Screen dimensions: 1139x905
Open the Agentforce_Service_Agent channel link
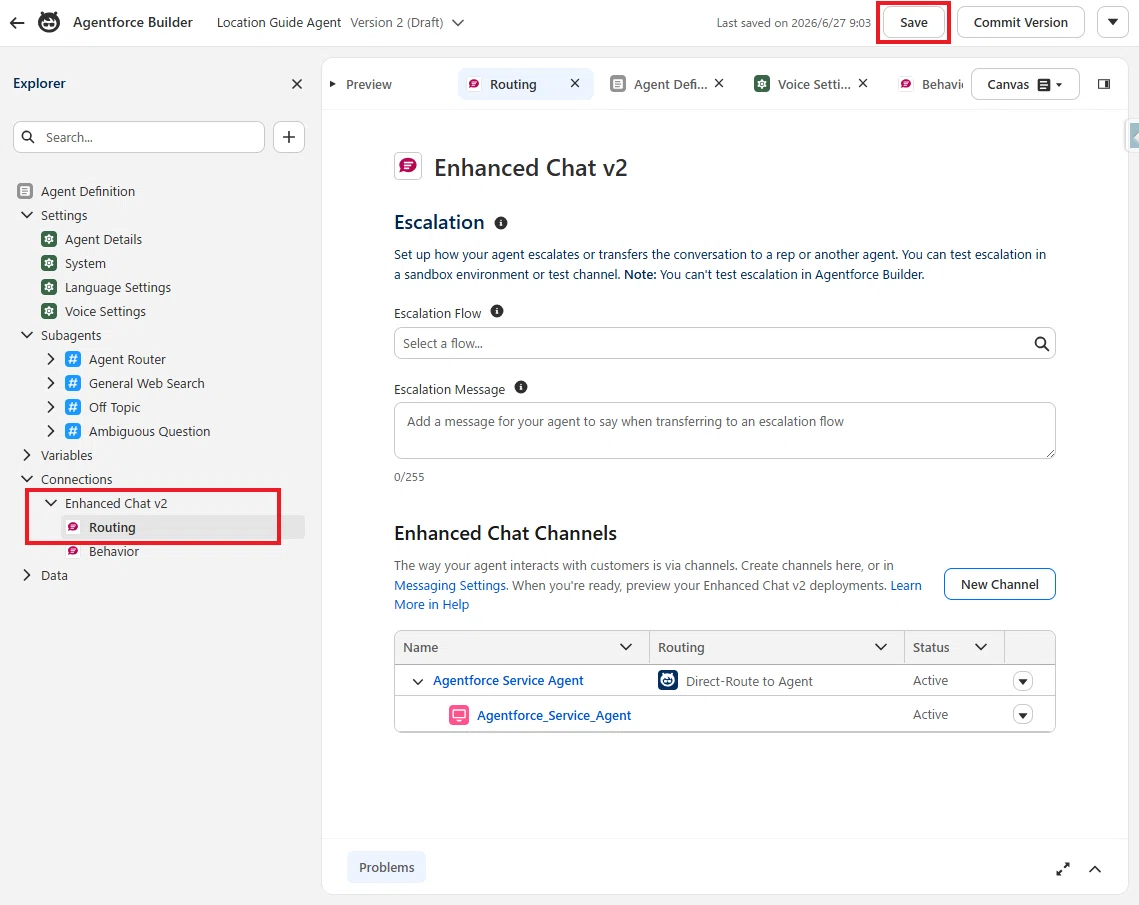click(x=554, y=715)
